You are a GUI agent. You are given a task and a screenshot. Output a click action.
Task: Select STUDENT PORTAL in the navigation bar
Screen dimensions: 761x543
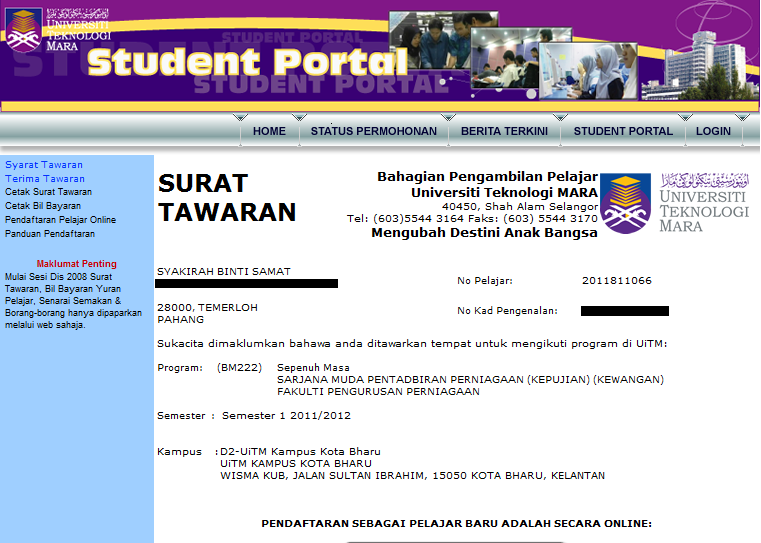coord(623,131)
